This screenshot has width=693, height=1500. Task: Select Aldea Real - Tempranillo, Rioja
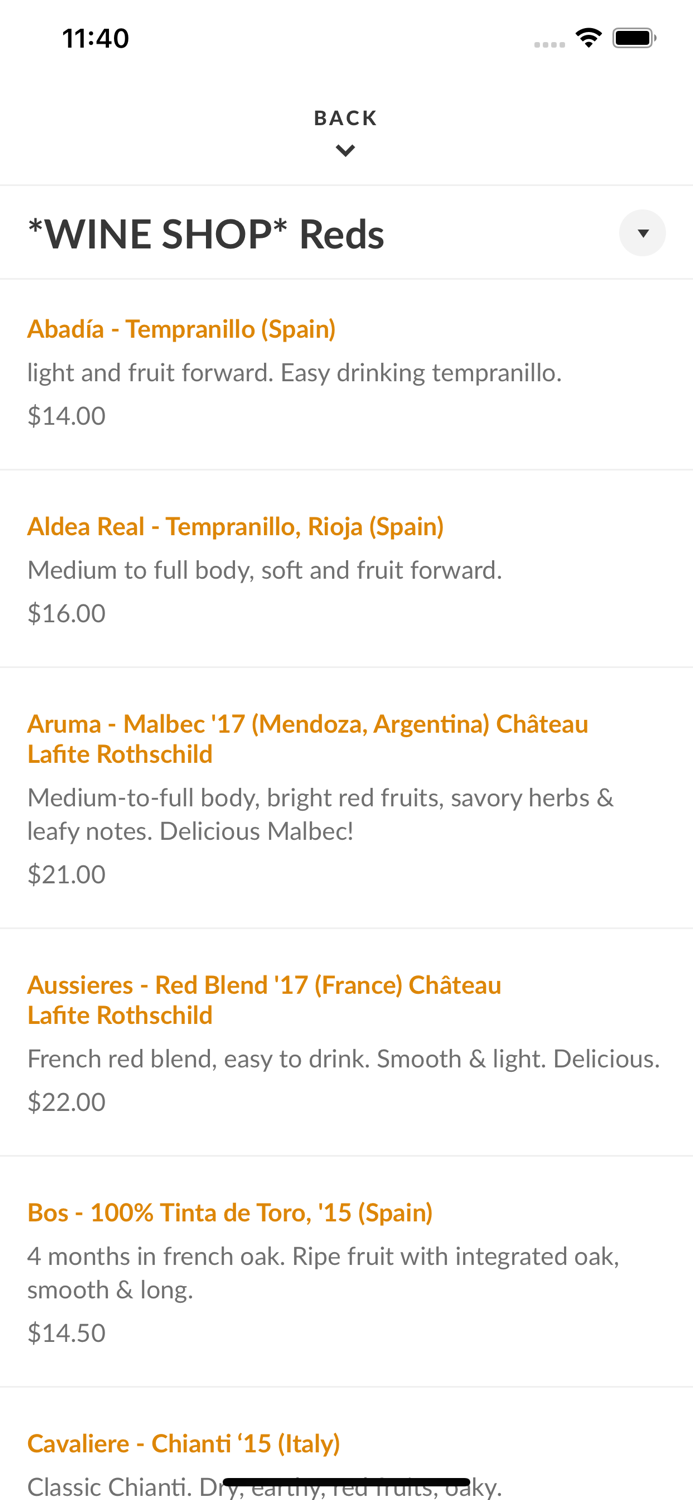(236, 525)
